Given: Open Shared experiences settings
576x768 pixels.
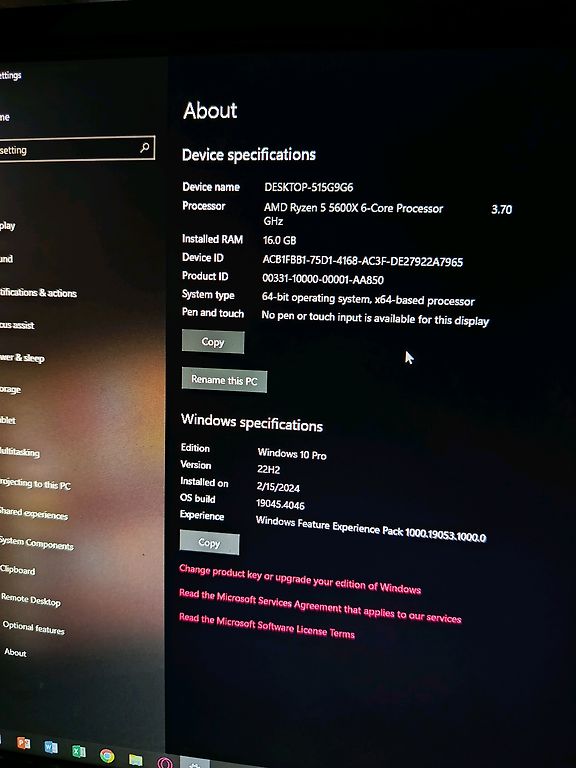Looking at the screenshot, I should click(x=34, y=513).
